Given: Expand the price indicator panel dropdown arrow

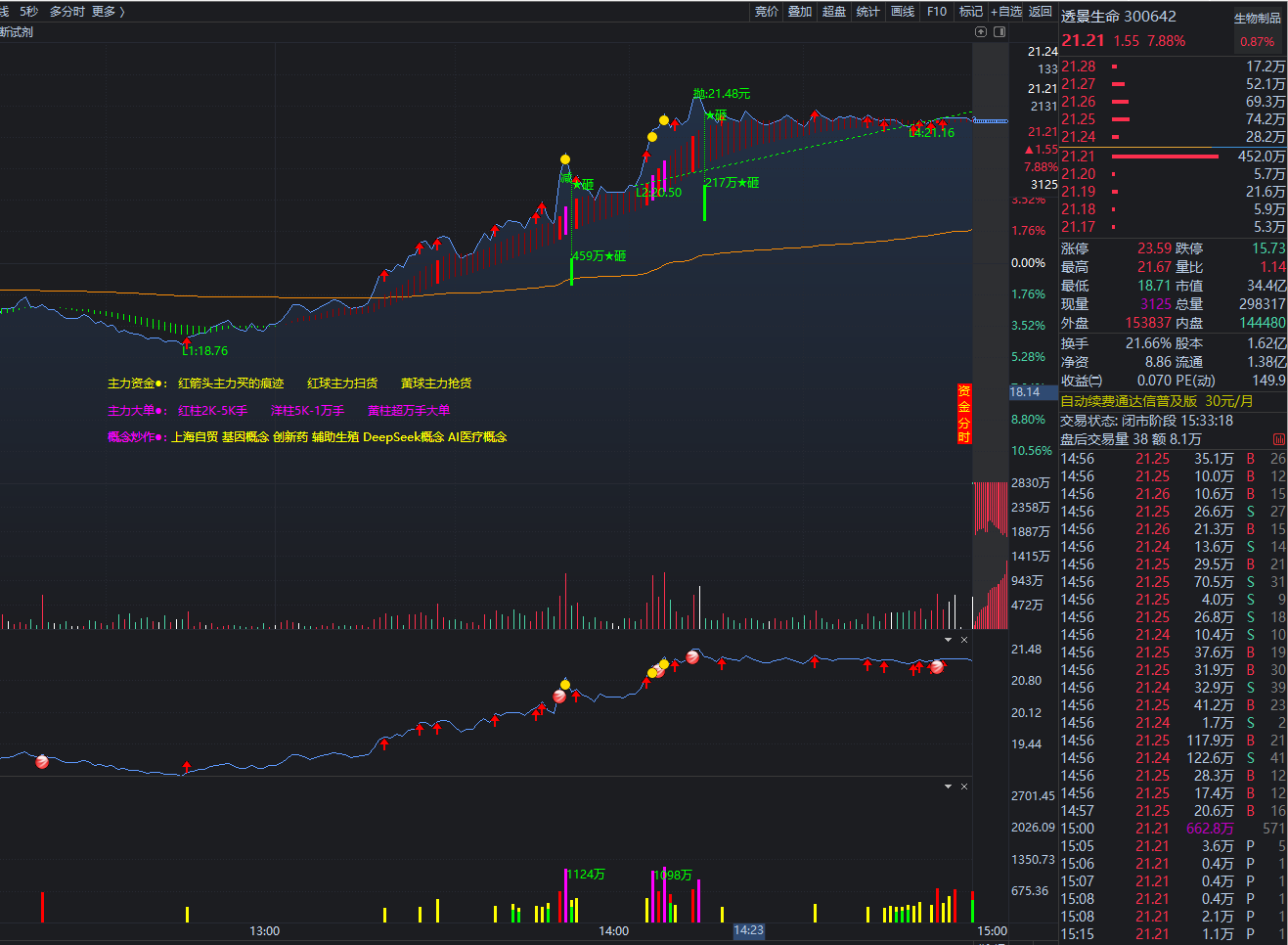Looking at the screenshot, I should click(x=948, y=640).
